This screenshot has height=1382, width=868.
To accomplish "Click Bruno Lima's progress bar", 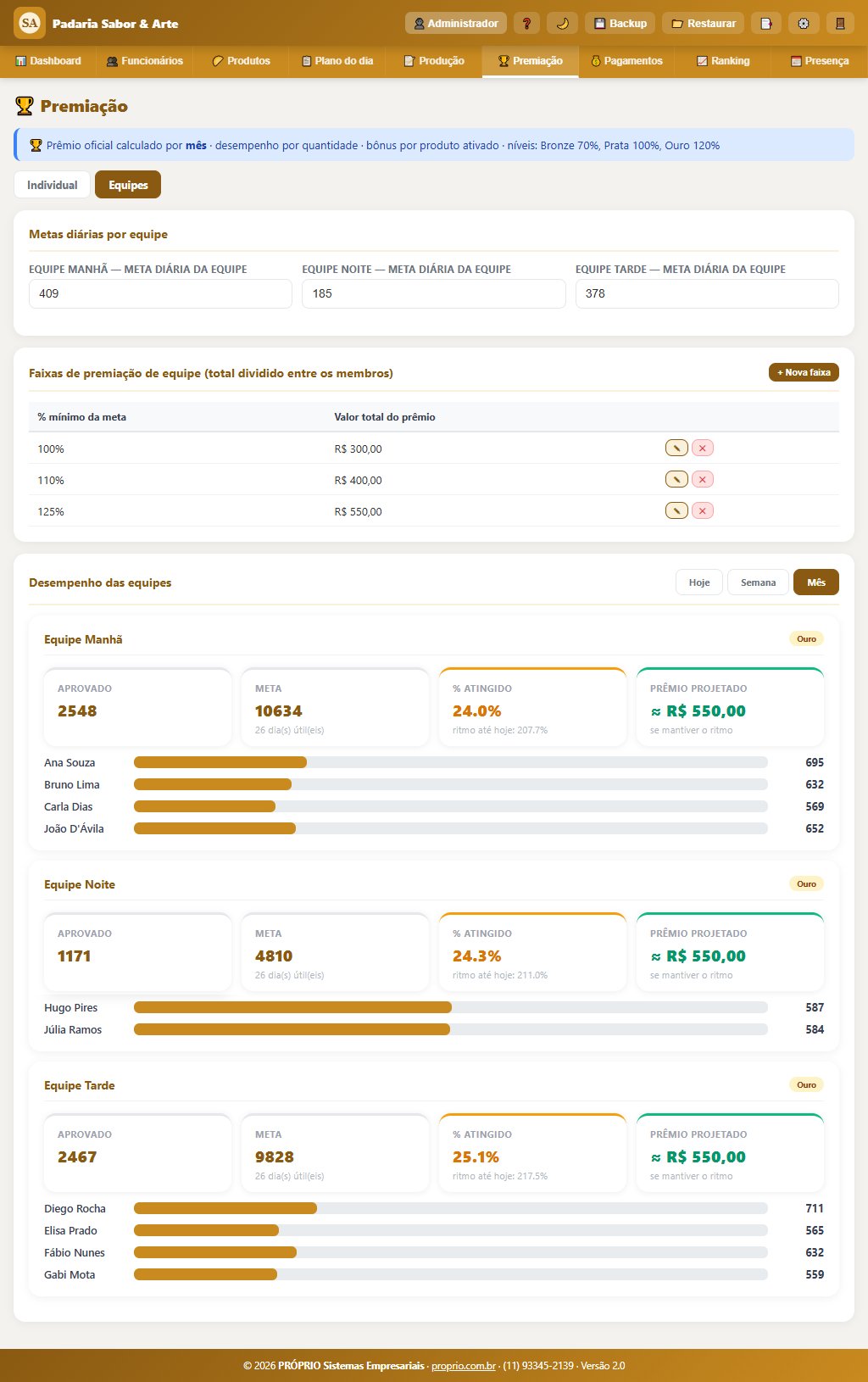I will 451,784.
